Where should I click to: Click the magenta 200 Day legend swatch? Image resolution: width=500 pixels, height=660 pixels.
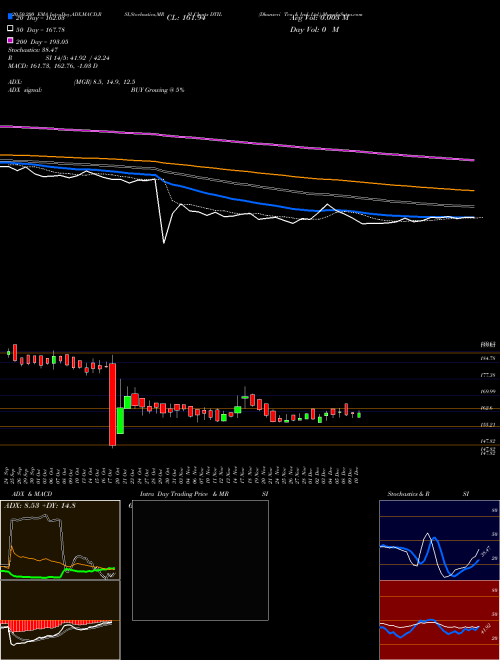[x=11, y=41]
